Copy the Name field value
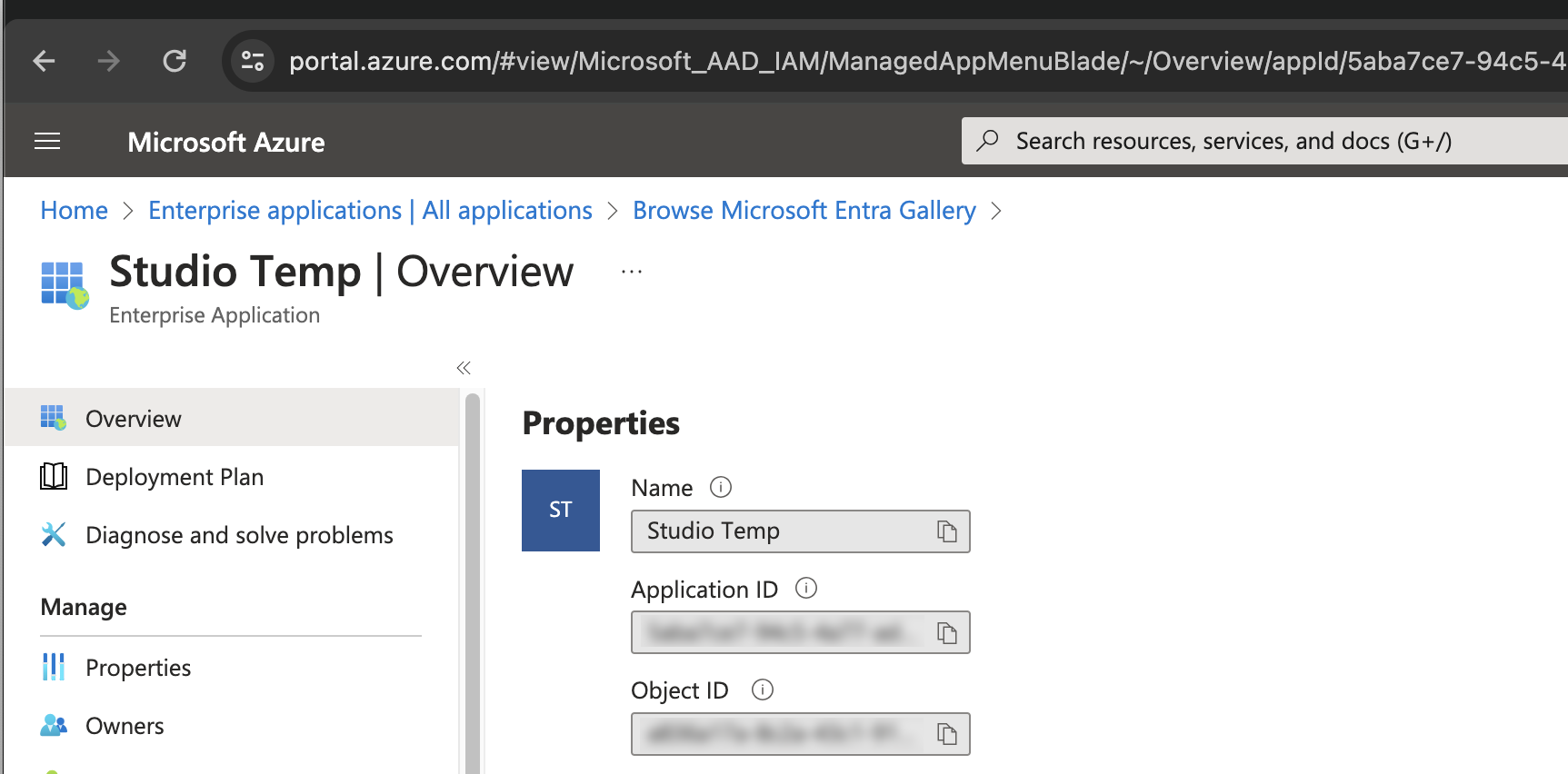Screen dimensions: 1568x774 coord(946,531)
